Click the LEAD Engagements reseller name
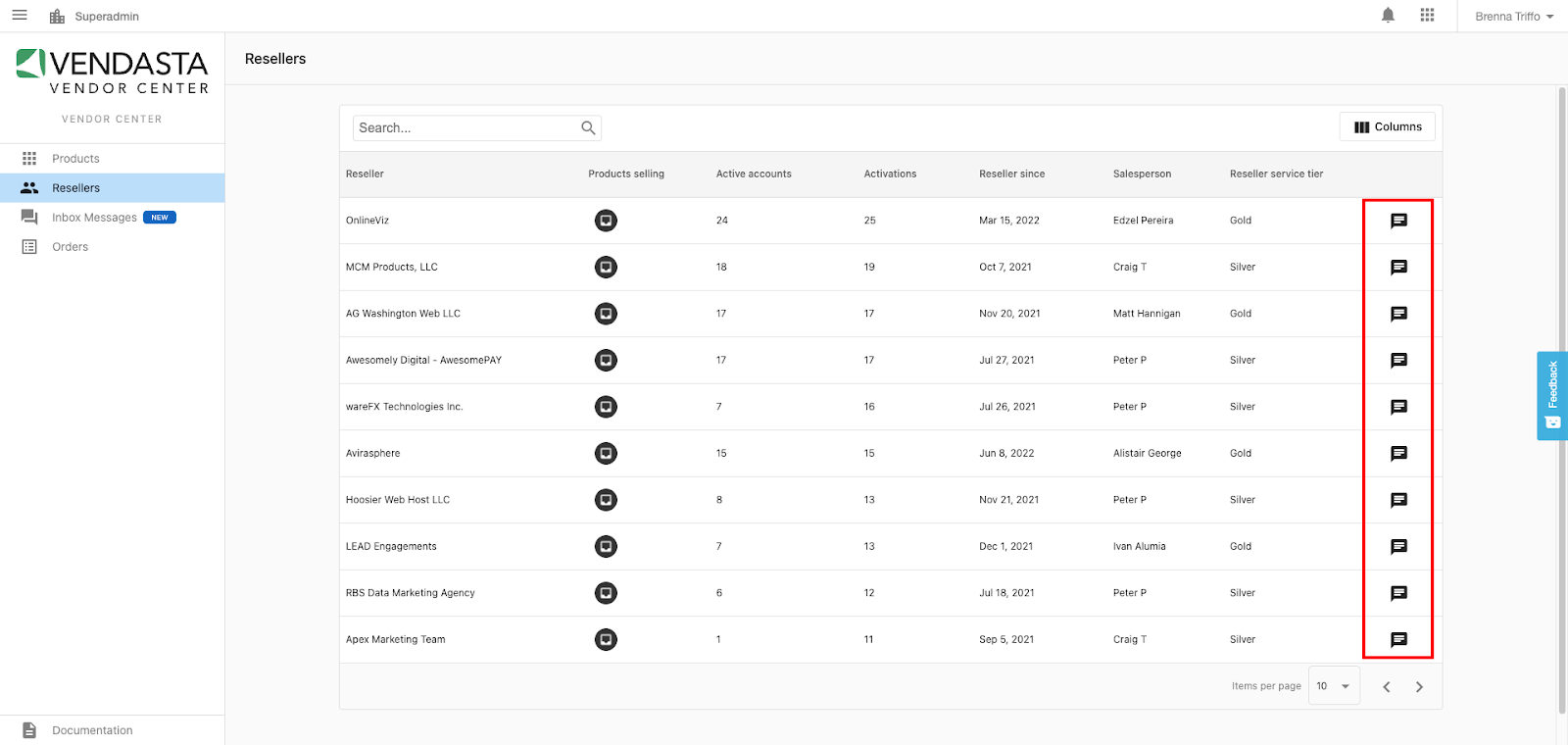 coord(391,546)
